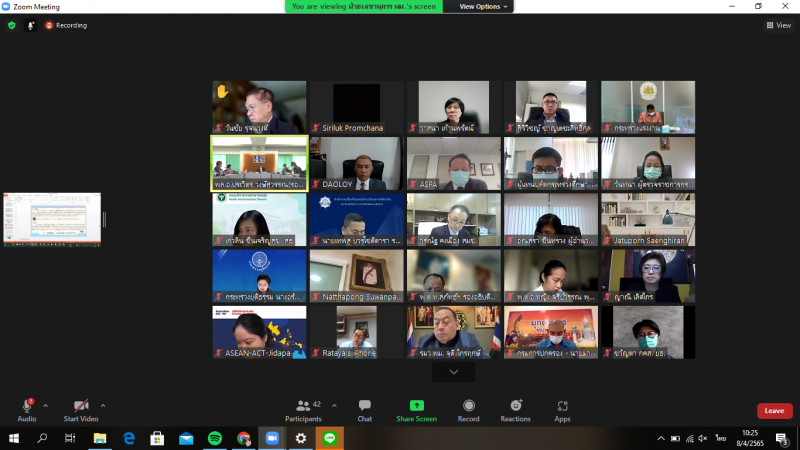Expand the audio settings arrow next to Audio
This screenshot has width=800, height=450.
click(46, 406)
